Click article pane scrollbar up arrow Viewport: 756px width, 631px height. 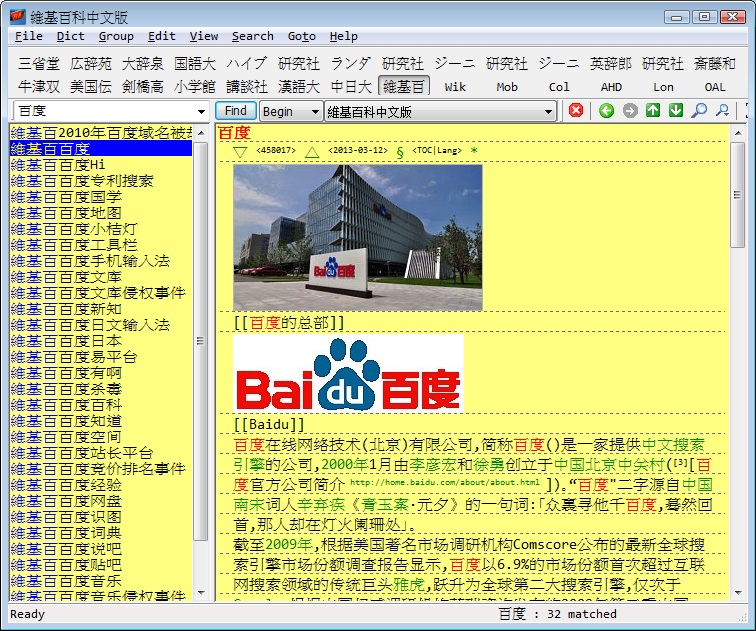(738, 133)
